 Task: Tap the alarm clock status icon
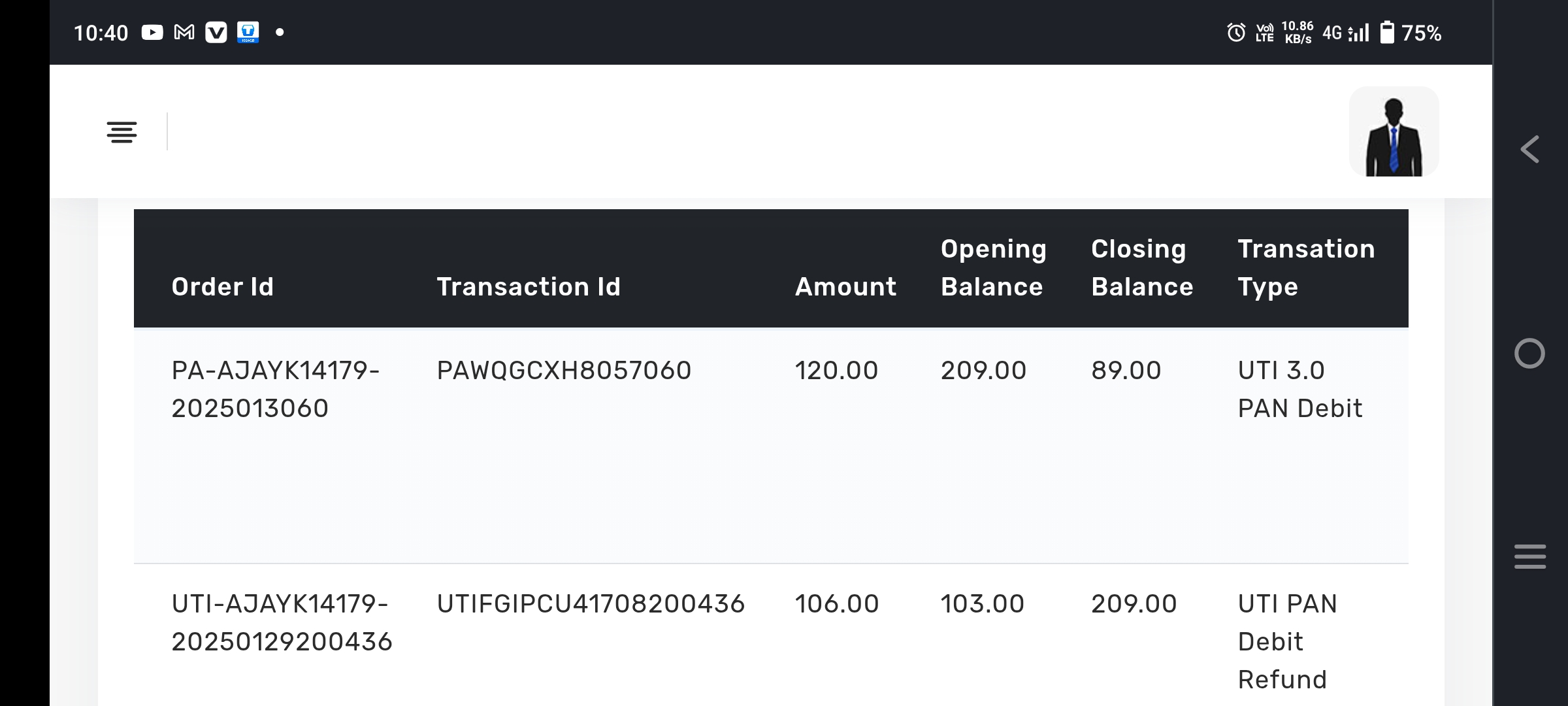point(1235,33)
